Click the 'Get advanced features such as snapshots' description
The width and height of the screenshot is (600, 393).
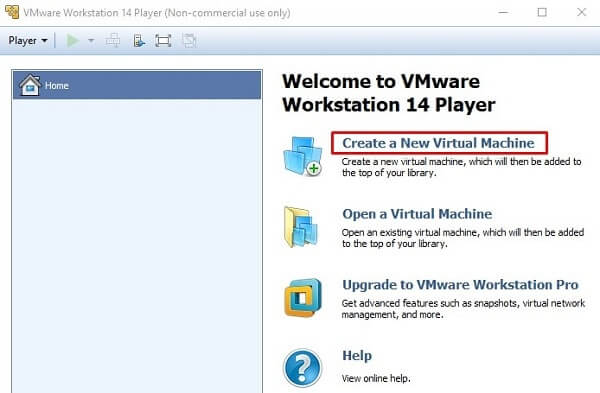[463, 309]
